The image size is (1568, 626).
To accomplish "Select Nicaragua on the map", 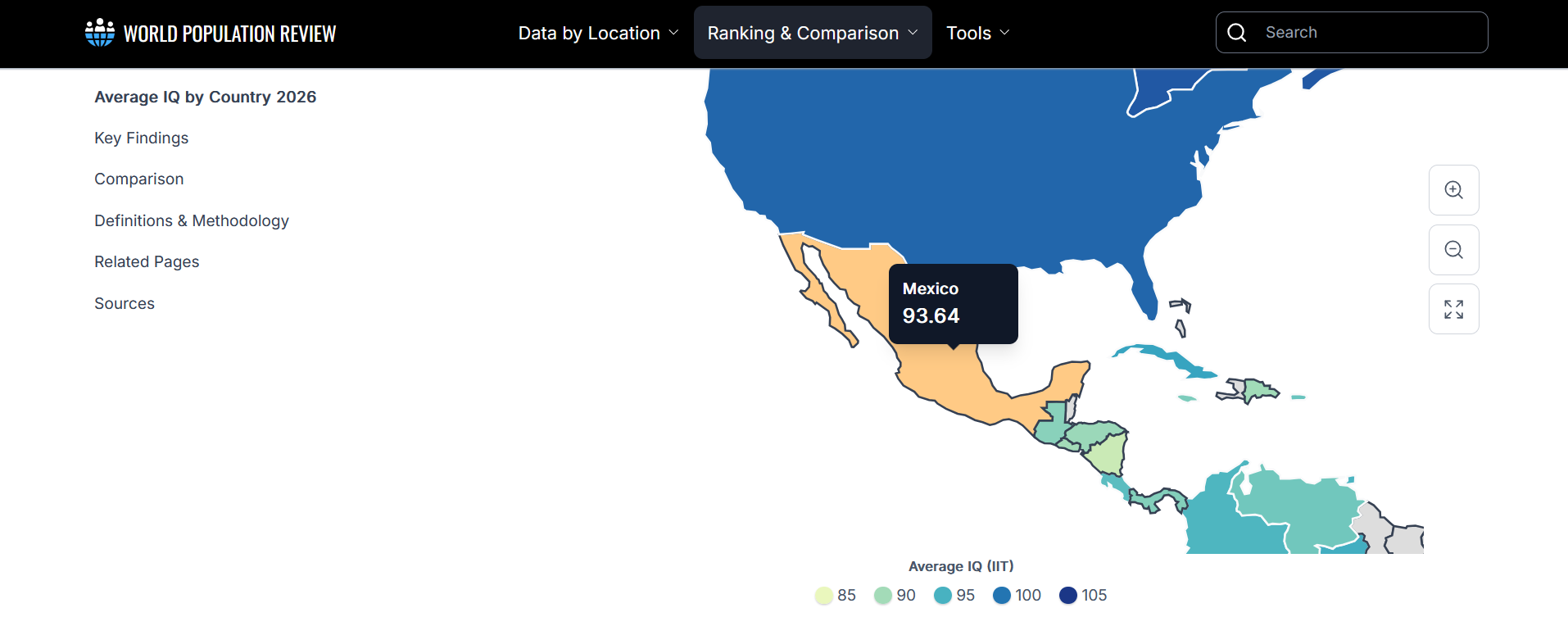I will pyautogui.click(x=1108, y=454).
